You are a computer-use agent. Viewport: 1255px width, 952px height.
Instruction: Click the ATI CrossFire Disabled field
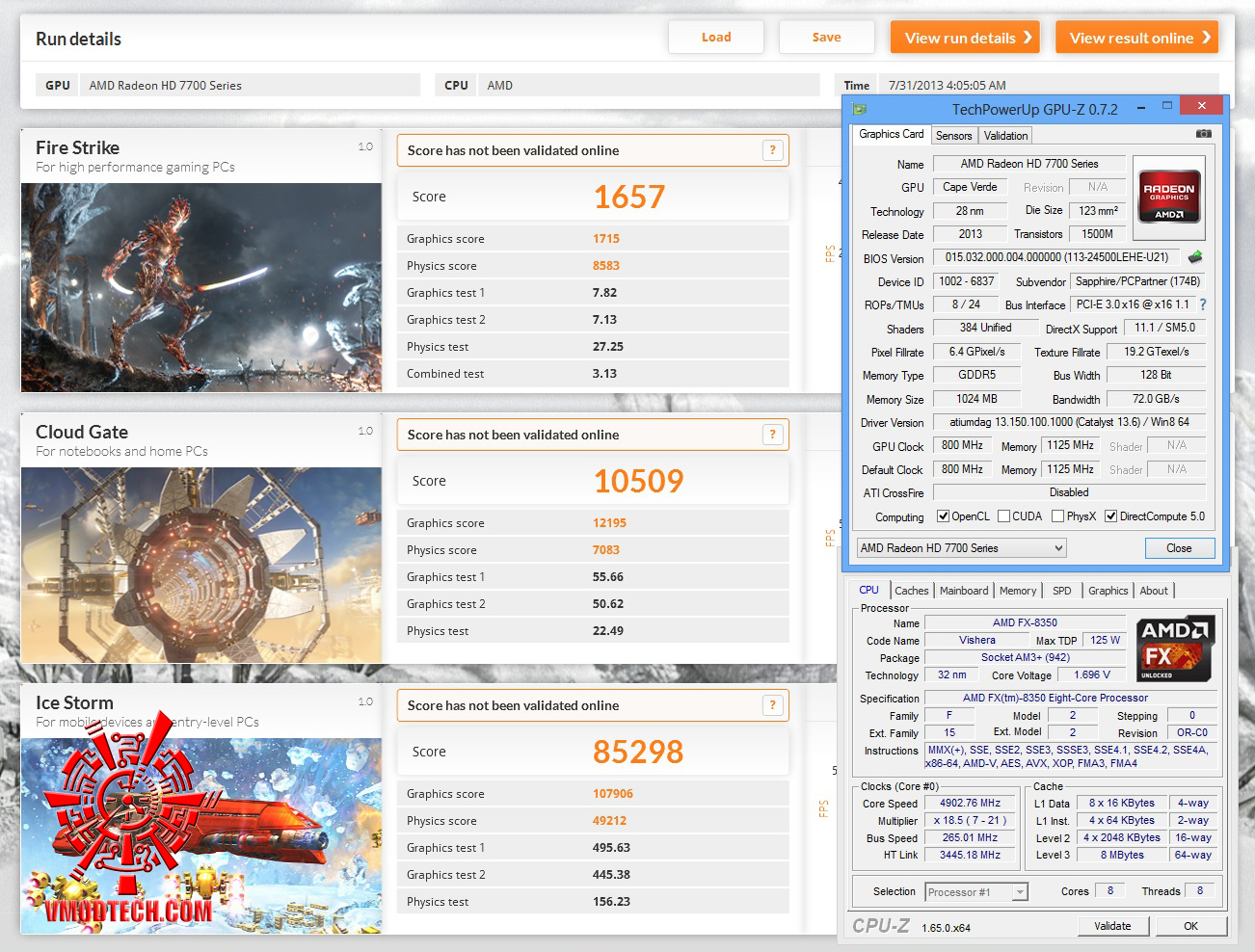[1069, 492]
